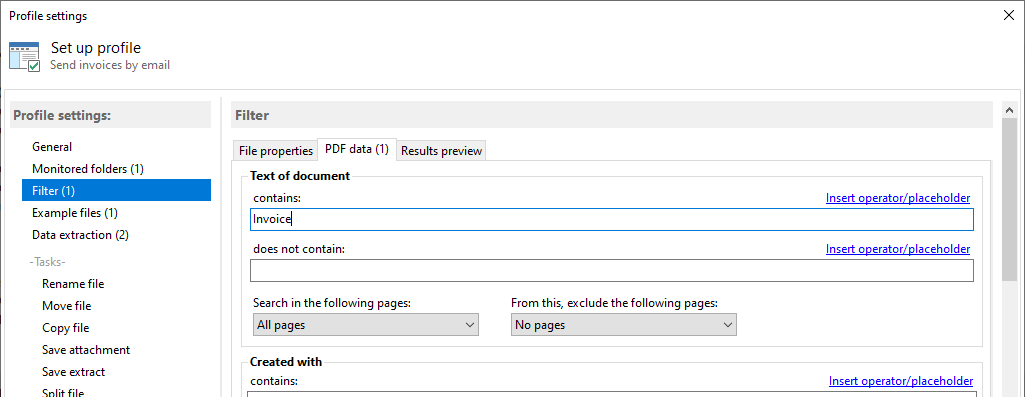The height and width of the screenshot is (397, 1025).
Task: Open the Move file task
Action: tap(67, 305)
